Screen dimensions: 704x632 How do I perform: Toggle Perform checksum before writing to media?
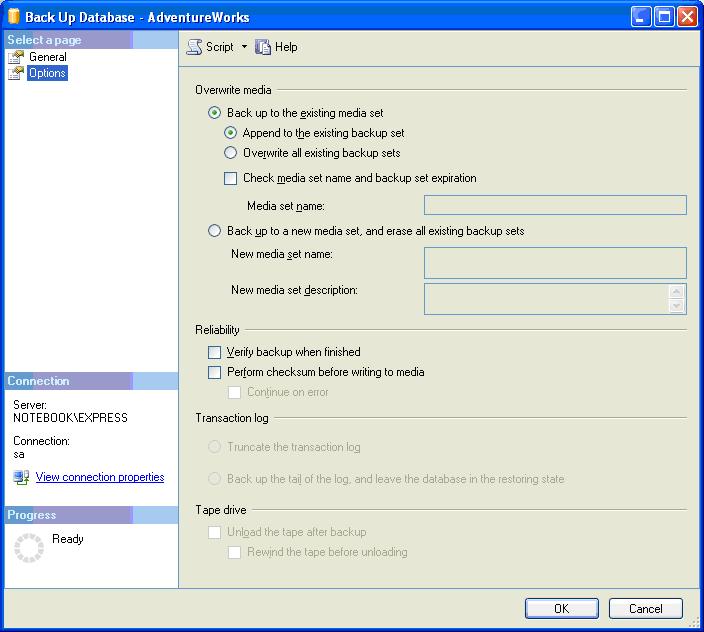[214, 372]
